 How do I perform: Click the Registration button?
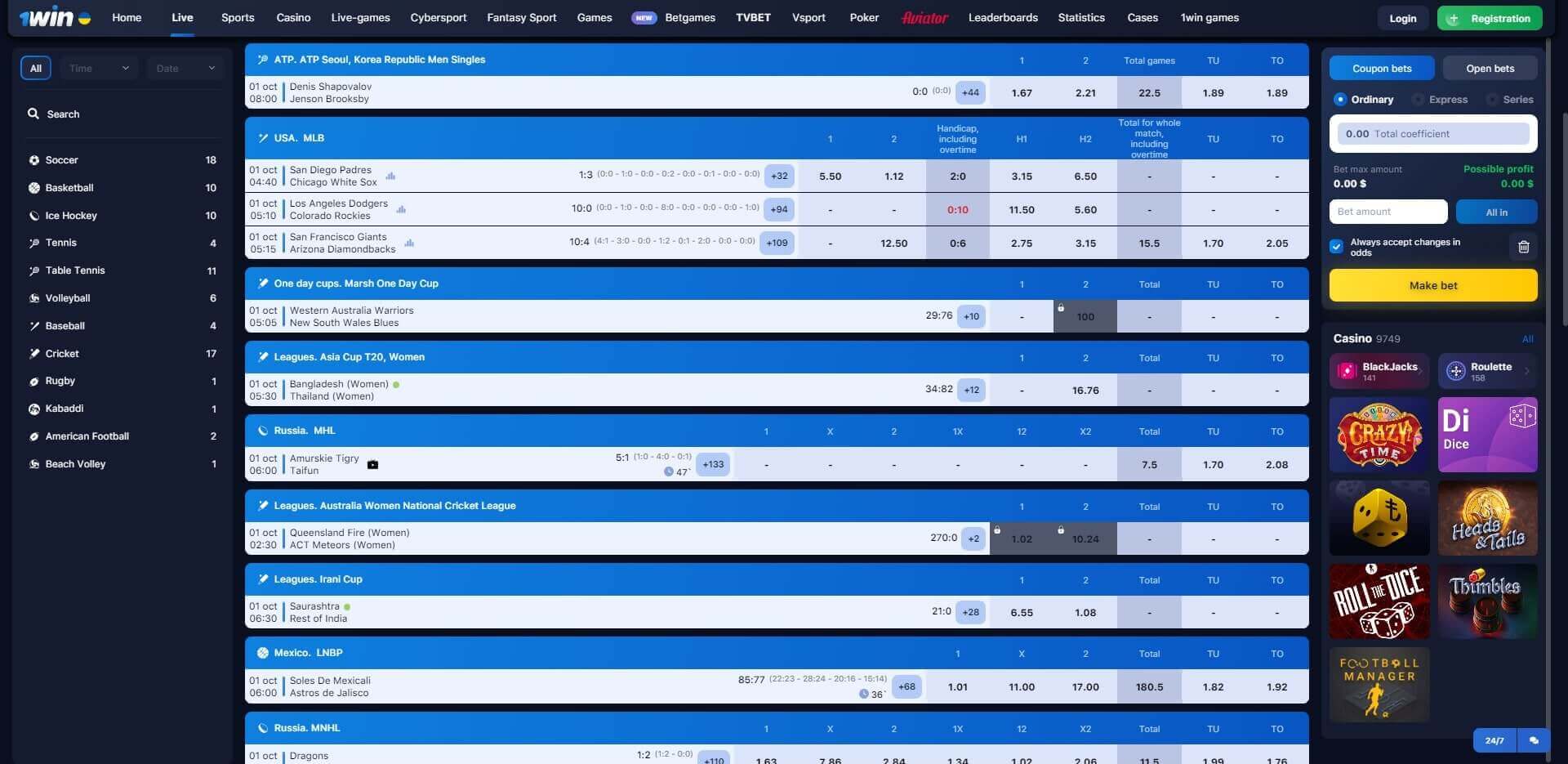click(x=1489, y=17)
